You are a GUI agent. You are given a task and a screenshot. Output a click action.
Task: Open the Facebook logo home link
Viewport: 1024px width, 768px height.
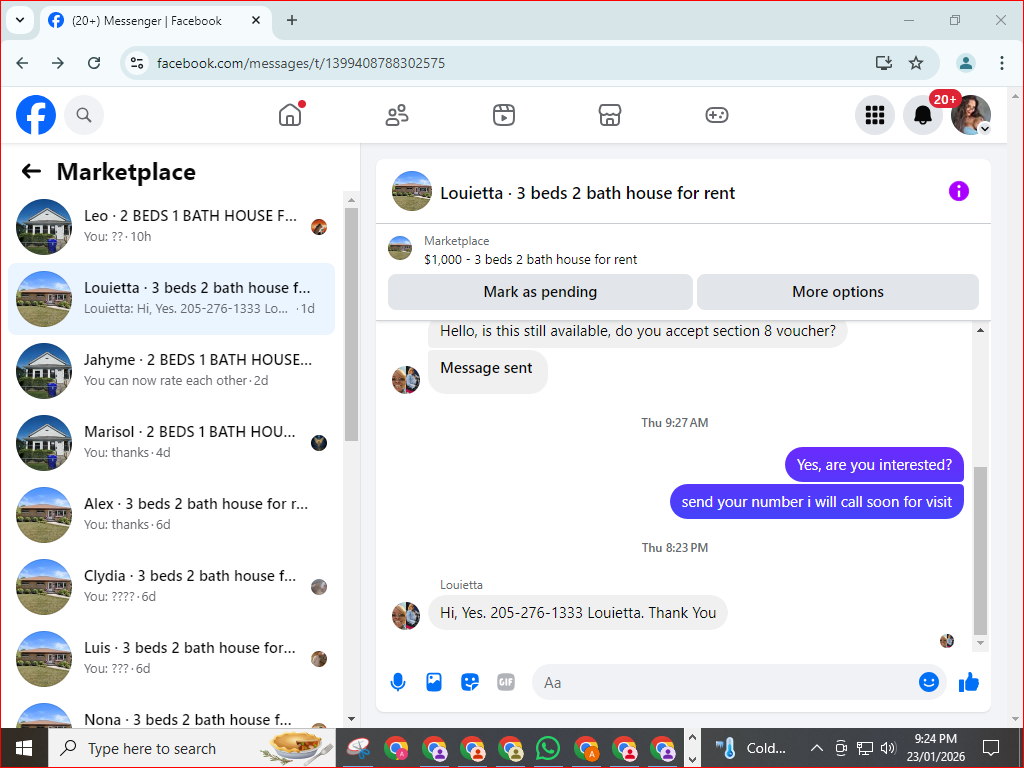(36, 115)
